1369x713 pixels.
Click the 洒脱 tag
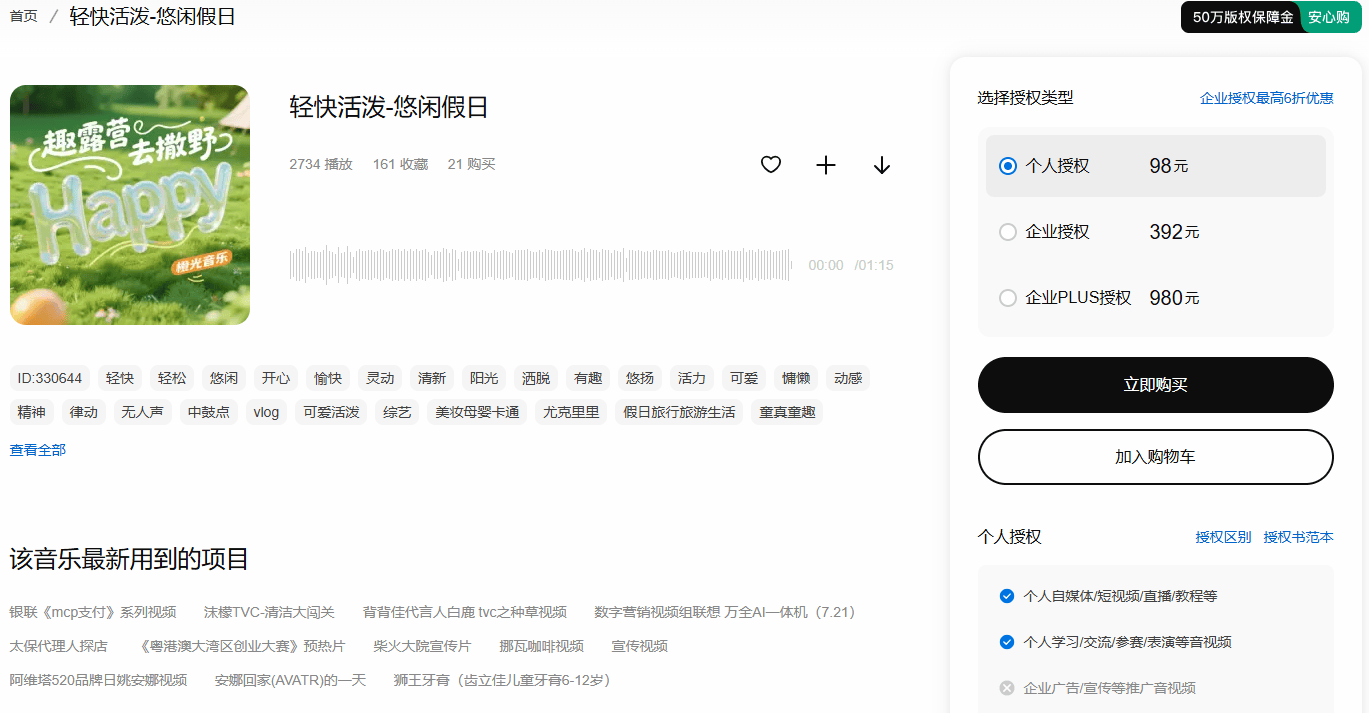coord(536,378)
